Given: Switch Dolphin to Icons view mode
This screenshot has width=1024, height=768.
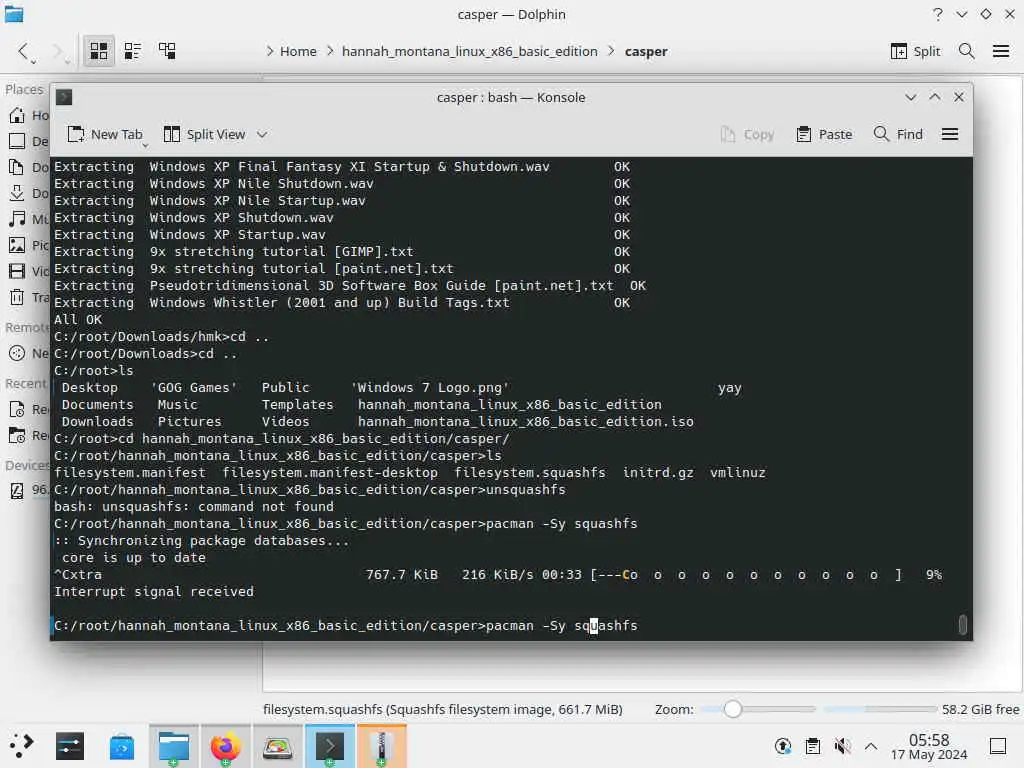Looking at the screenshot, I should [x=99, y=51].
